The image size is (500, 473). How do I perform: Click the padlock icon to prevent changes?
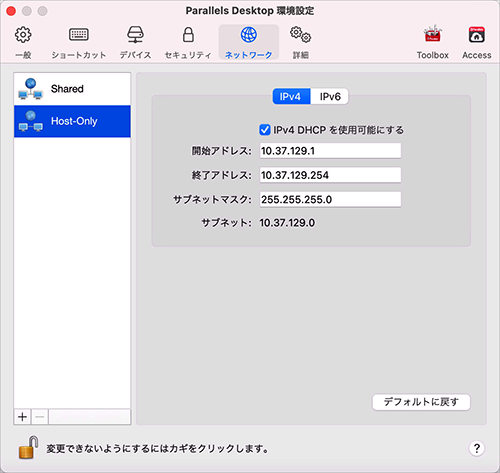point(29,447)
